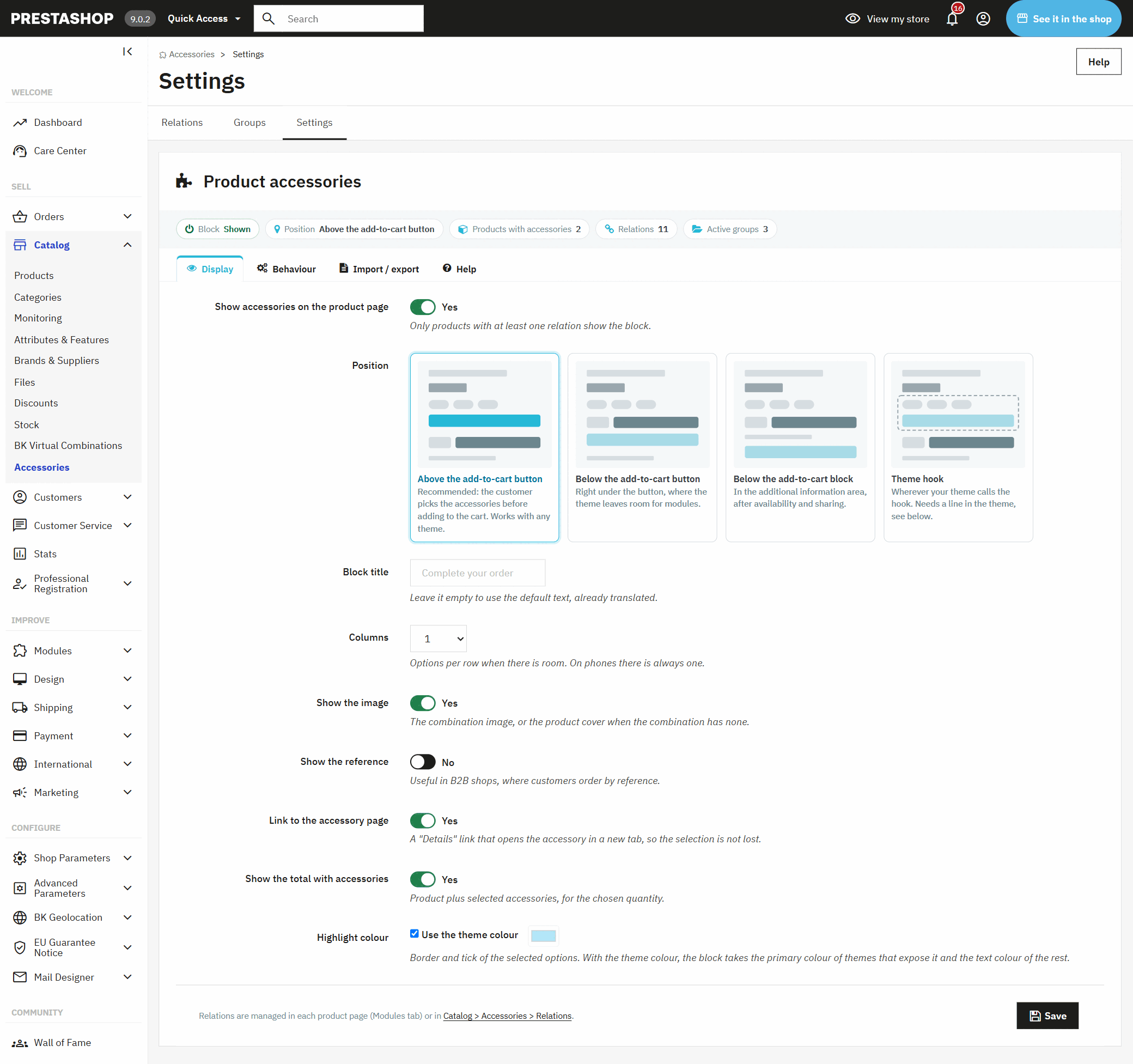Image resolution: width=1133 pixels, height=1064 pixels.
Task: Click the Stats chart icon
Action: 20,554
